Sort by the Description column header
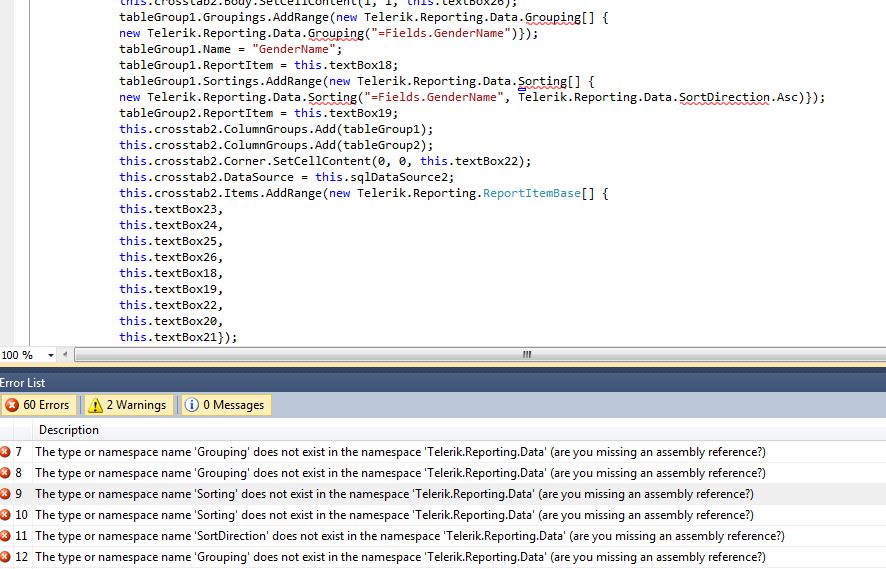Viewport: 886px width, 569px height. [69, 430]
